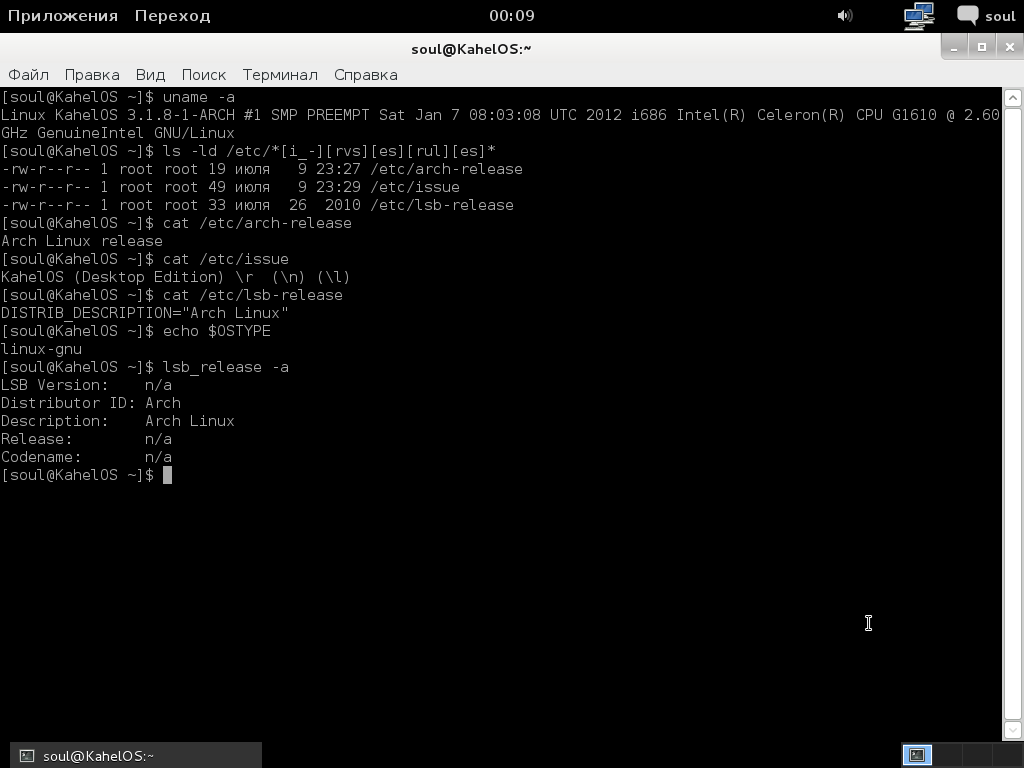Click the 'Release: n/a' line

point(86,439)
